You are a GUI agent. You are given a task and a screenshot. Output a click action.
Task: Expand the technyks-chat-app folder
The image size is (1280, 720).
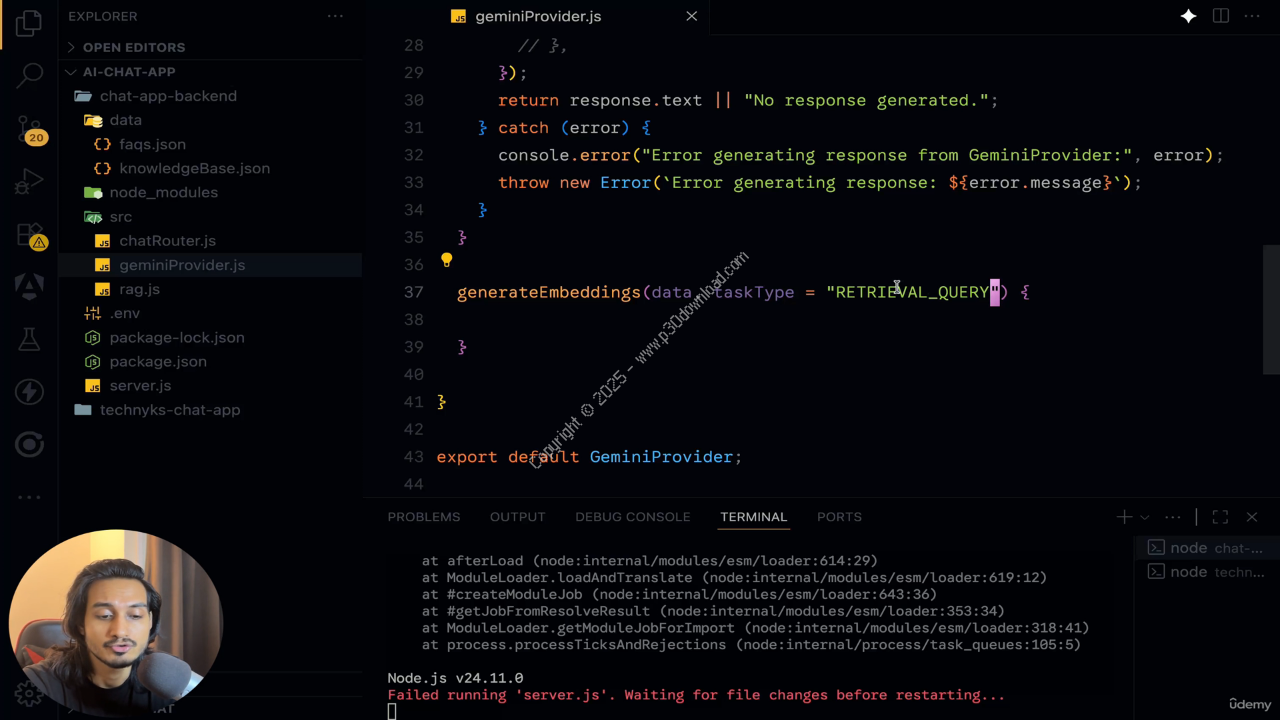[169, 410]
